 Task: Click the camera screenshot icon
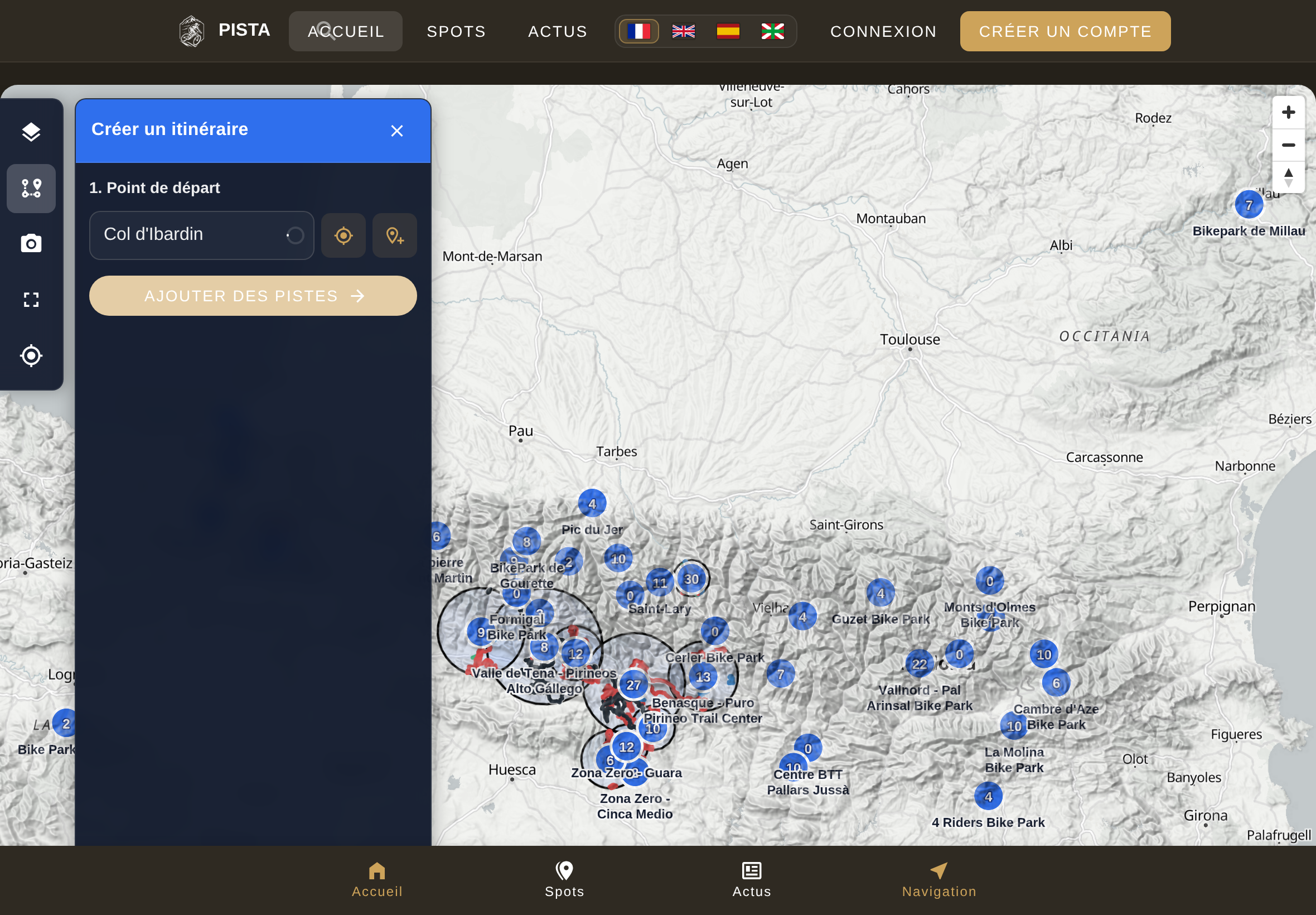[31, 244]
